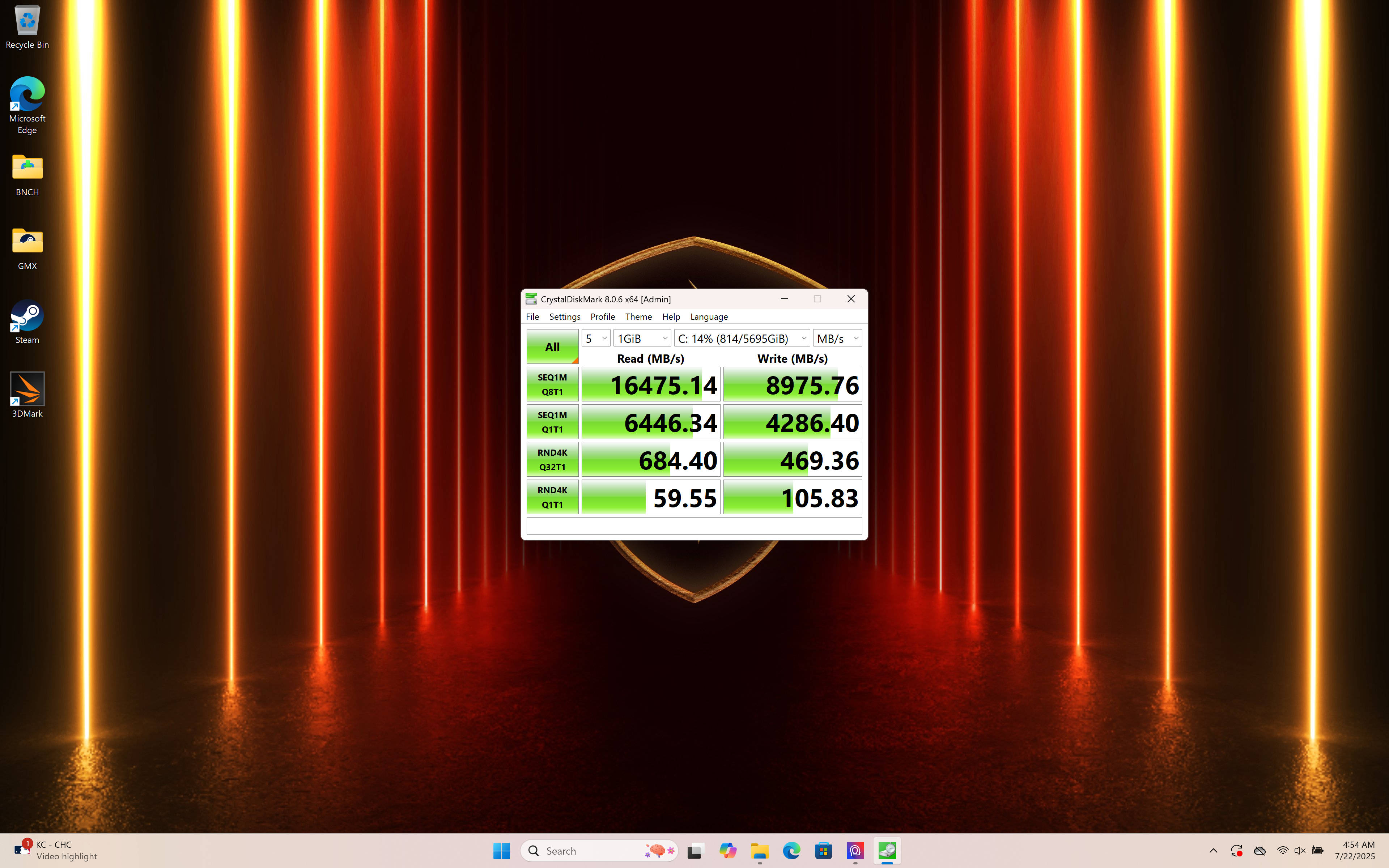Click the cloud sync-off tray icon

coord(1260,851)
